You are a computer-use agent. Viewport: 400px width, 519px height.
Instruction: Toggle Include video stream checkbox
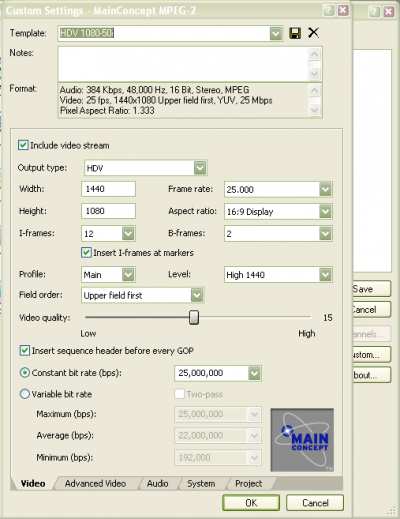tap(23, 145)
